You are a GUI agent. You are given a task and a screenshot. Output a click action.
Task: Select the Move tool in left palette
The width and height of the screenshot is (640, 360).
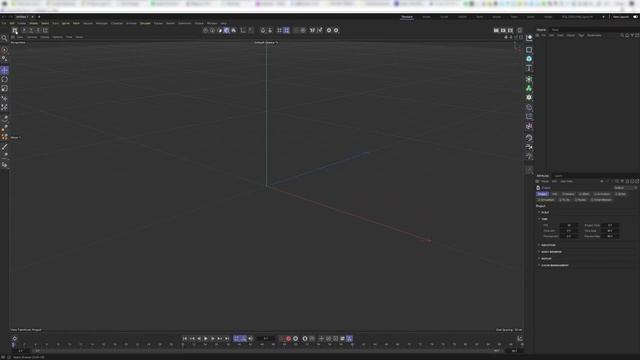pos(4,70)
